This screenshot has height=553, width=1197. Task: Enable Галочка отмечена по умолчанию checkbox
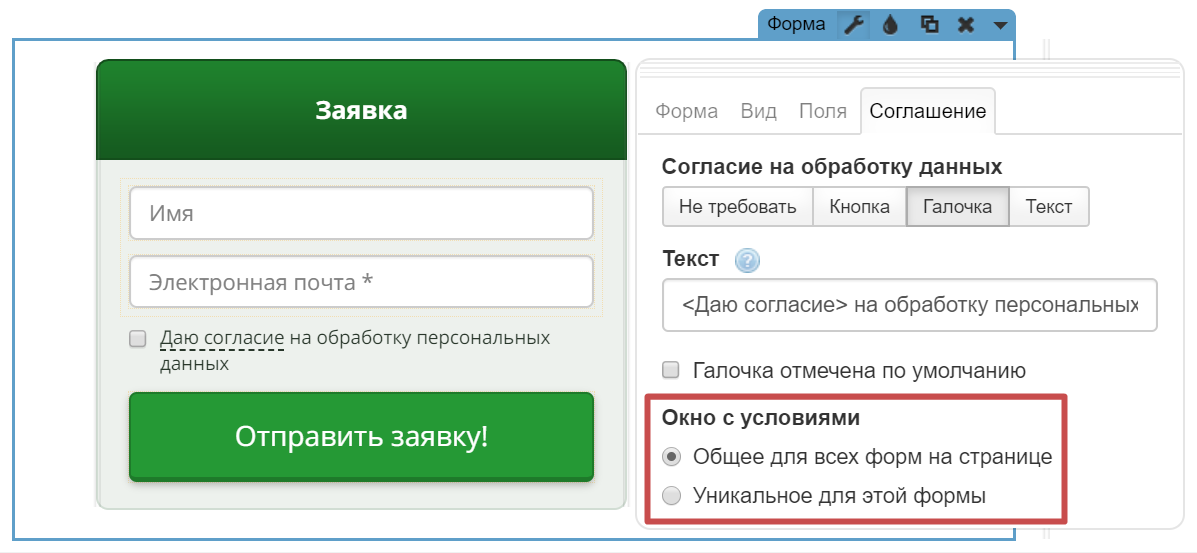click(x=672, y=371)
